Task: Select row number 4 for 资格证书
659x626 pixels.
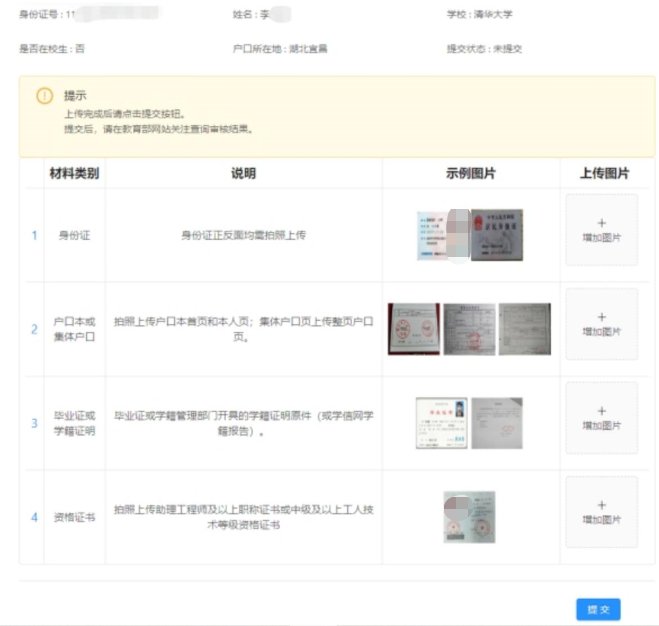Action: pyautogui.click(x=34, y=517)
